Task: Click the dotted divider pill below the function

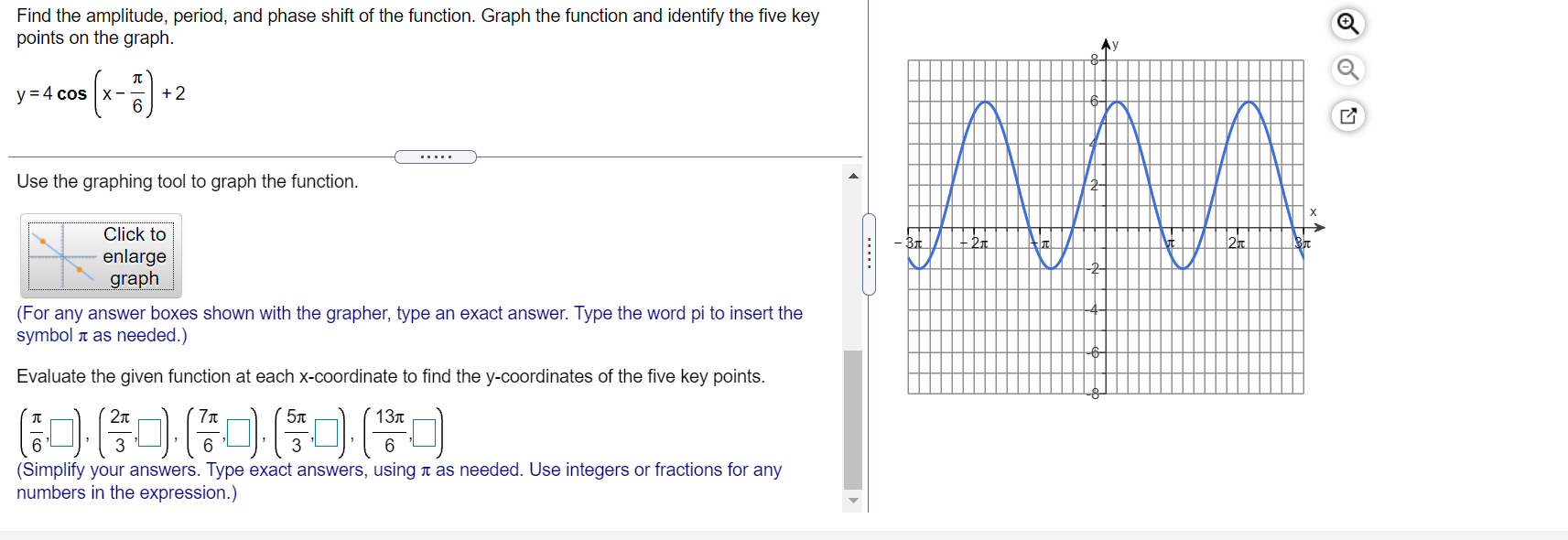Action: [436, 157]
